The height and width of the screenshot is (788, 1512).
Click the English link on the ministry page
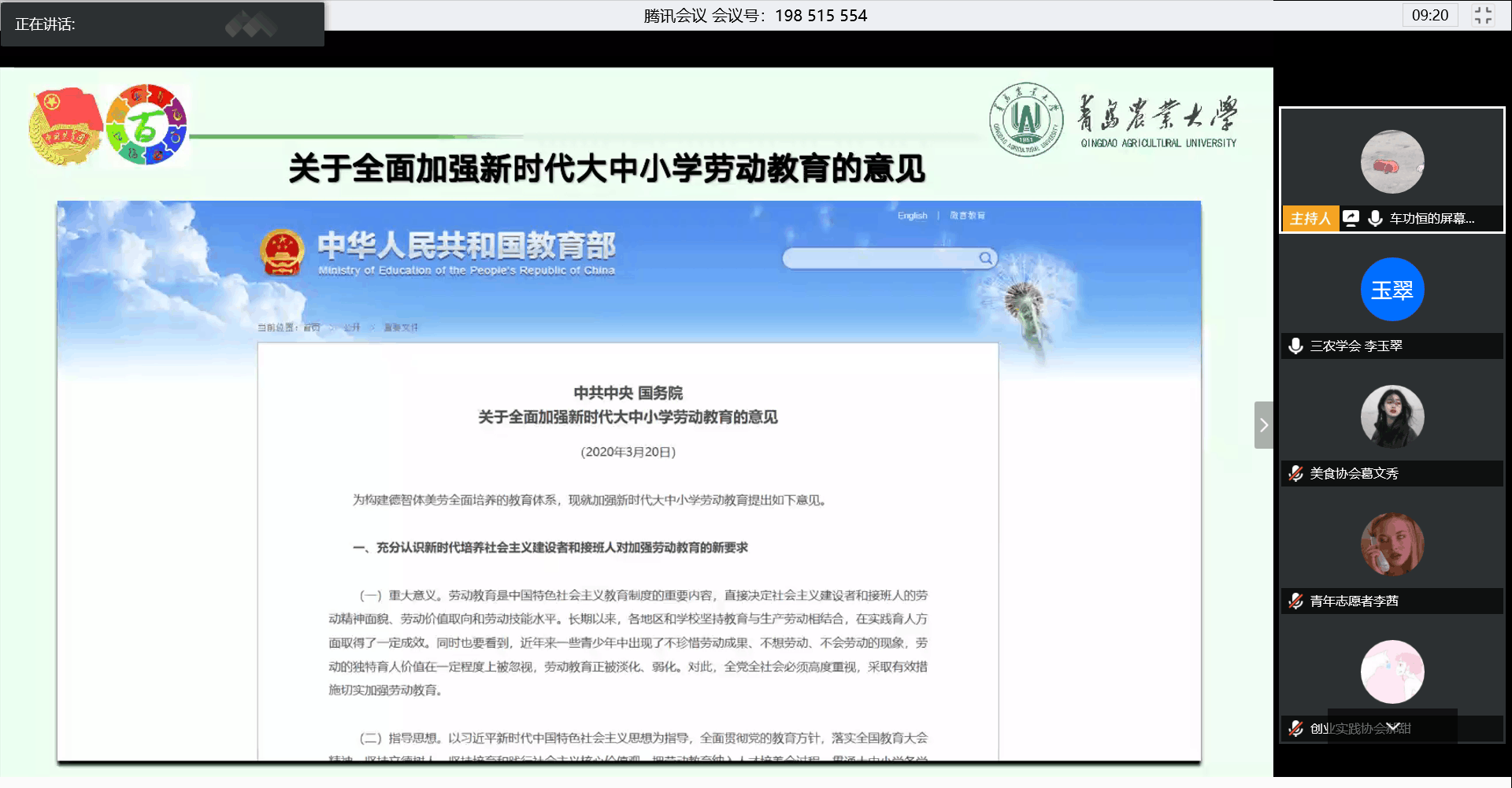912,215
